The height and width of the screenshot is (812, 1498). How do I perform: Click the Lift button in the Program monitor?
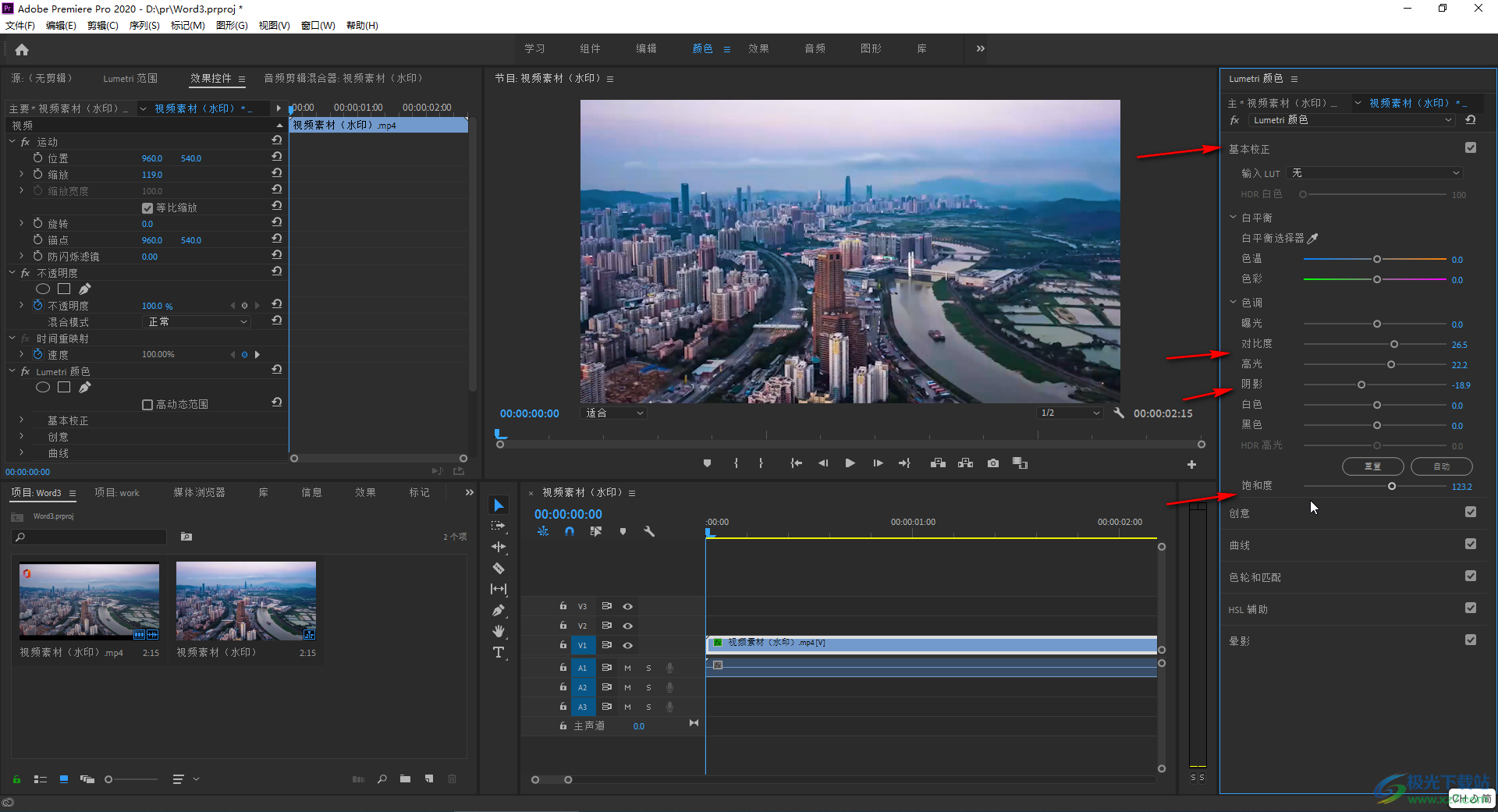pos(938,463)
